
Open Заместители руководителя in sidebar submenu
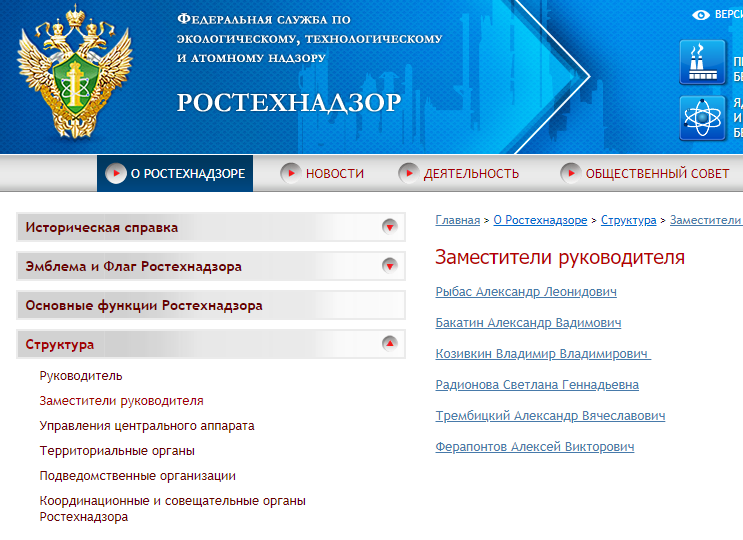[x=121, y=401]
